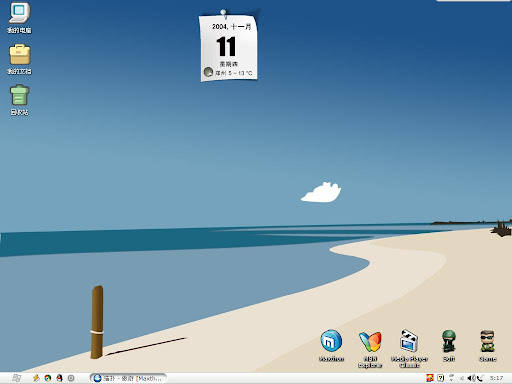Click the weather icon on the calendar widget
This screenshot has width=512, height=384.
tap(208, 72)
